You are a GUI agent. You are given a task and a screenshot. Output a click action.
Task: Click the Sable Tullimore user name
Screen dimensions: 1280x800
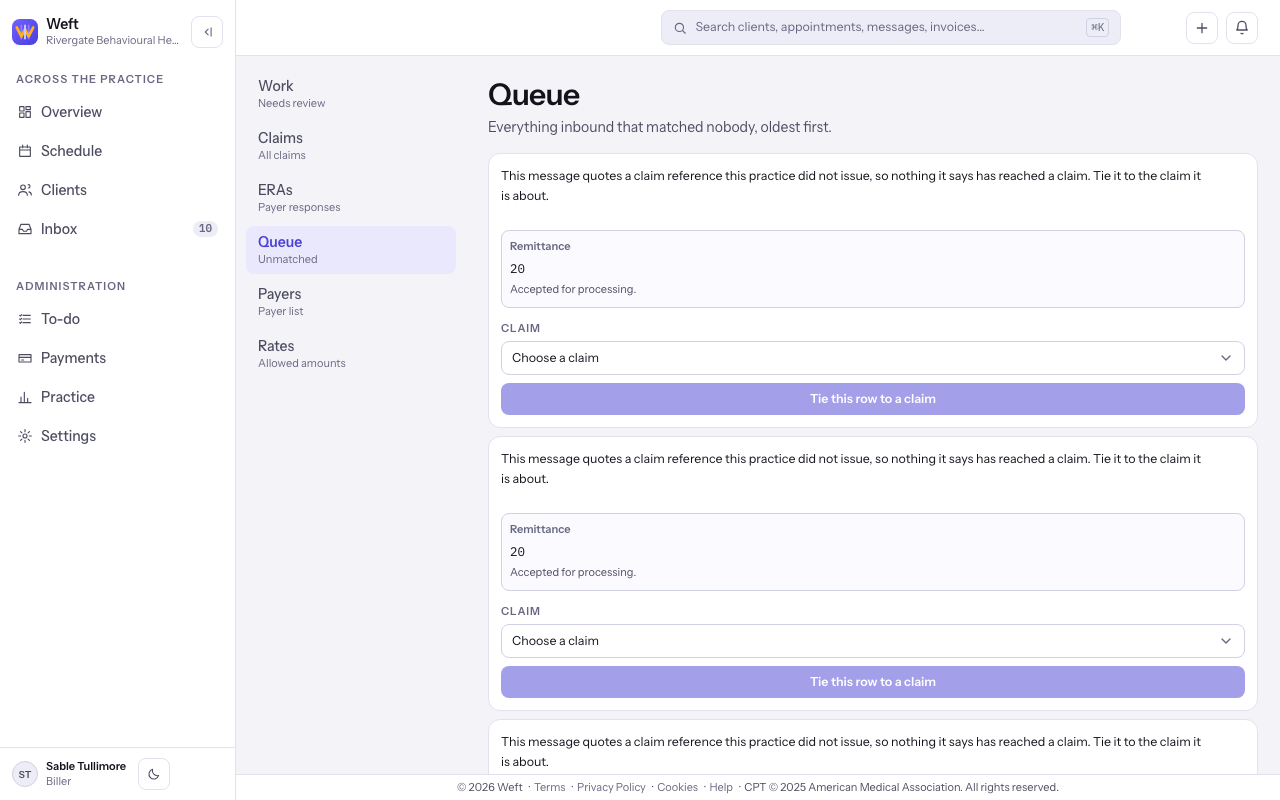[86, 766]
